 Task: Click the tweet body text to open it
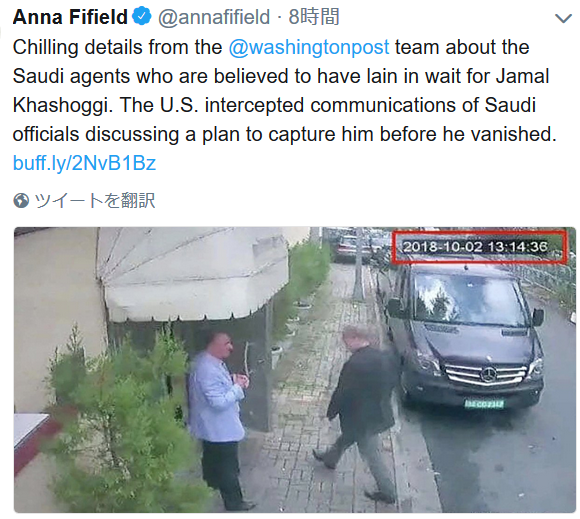tap(285, 91)
